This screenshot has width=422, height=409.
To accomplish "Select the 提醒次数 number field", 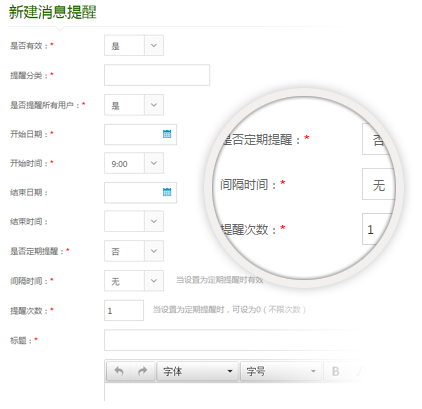I will 124,310.
